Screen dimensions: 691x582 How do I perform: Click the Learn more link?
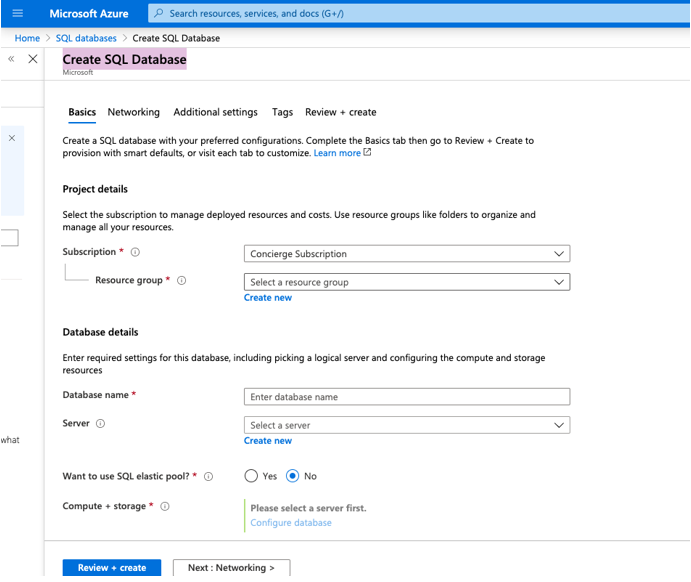coord(337,153)
